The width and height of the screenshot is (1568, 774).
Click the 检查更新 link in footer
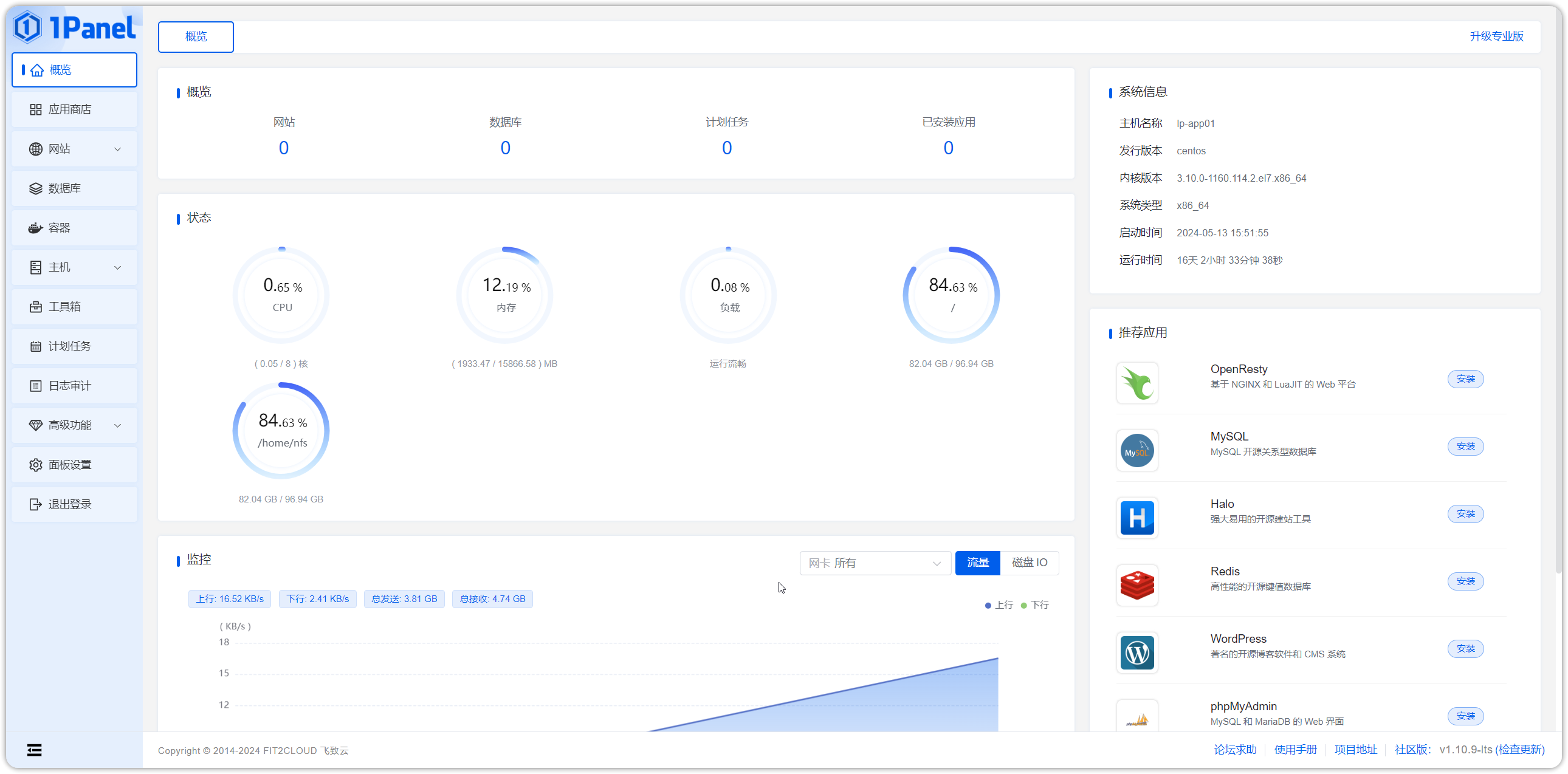click(x=1520, y=750)
